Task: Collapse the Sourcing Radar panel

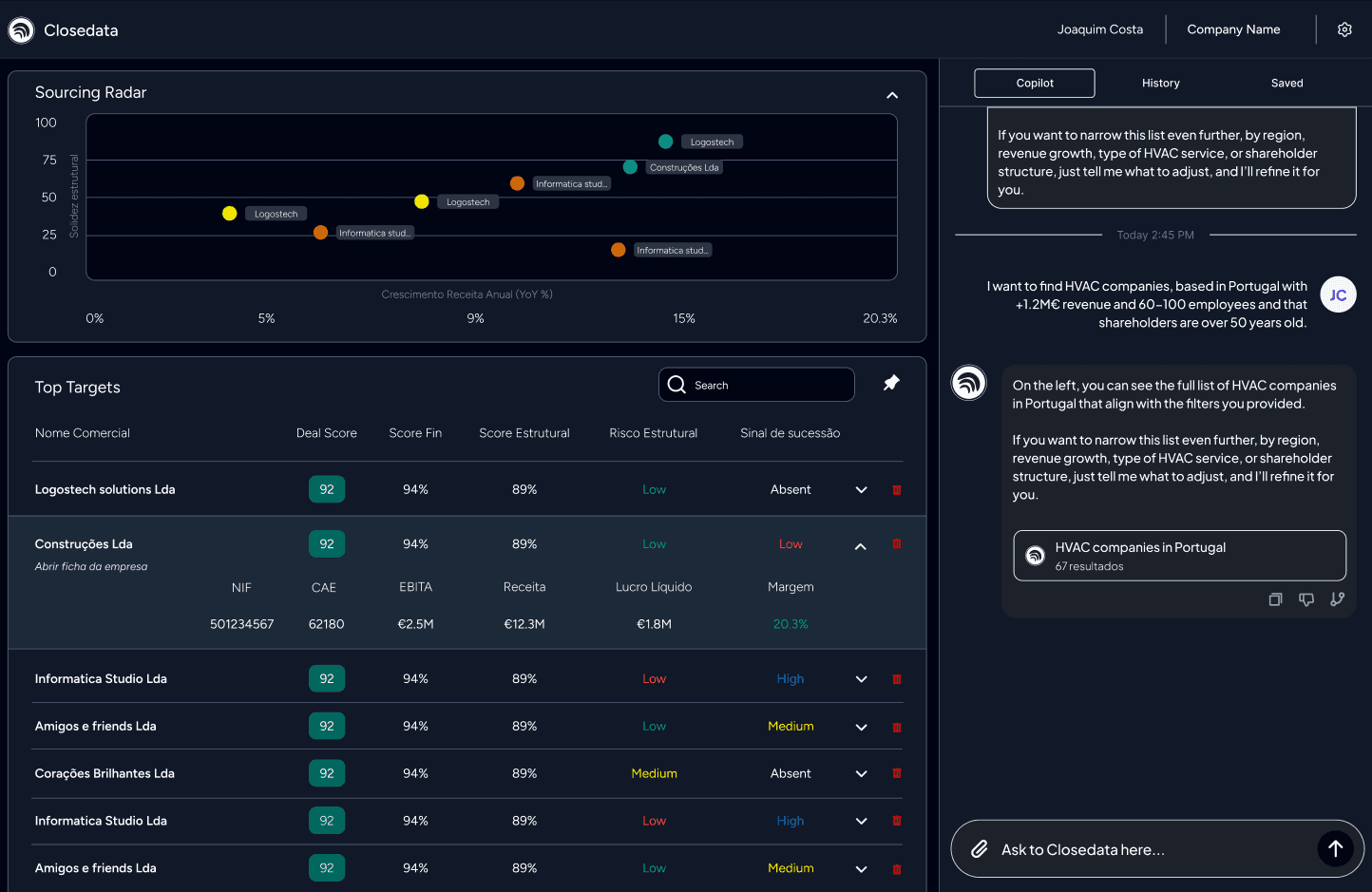Action: [x=891, y=95]
